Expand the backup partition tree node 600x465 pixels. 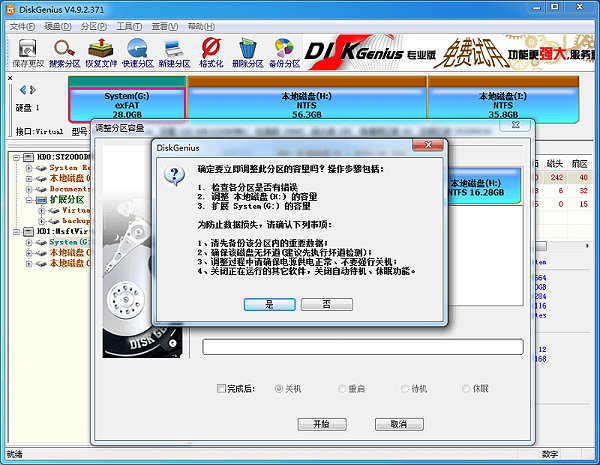tap(41, 221)
